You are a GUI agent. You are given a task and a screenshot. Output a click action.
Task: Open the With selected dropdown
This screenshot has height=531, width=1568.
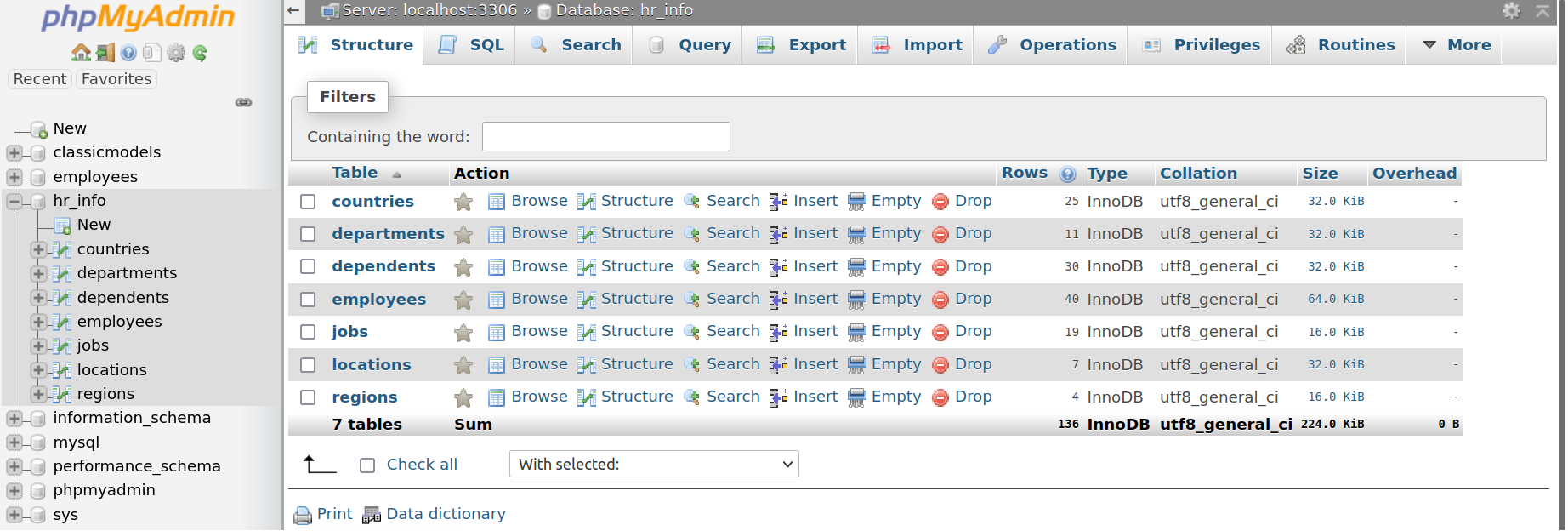click(654, 464)
